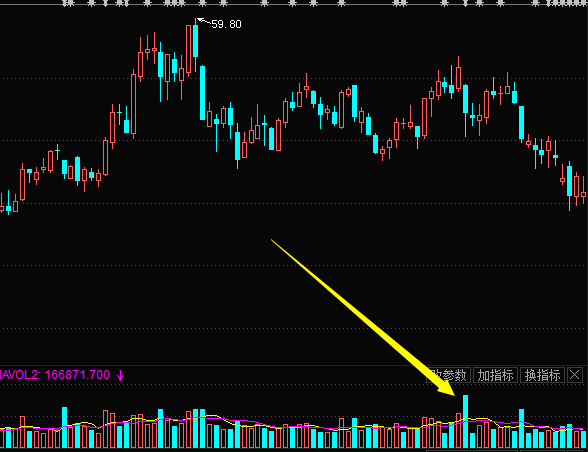Click the magenta down arrow beside MAVOL2
This screenshot has width=588, height=452.
pos(120,375)
